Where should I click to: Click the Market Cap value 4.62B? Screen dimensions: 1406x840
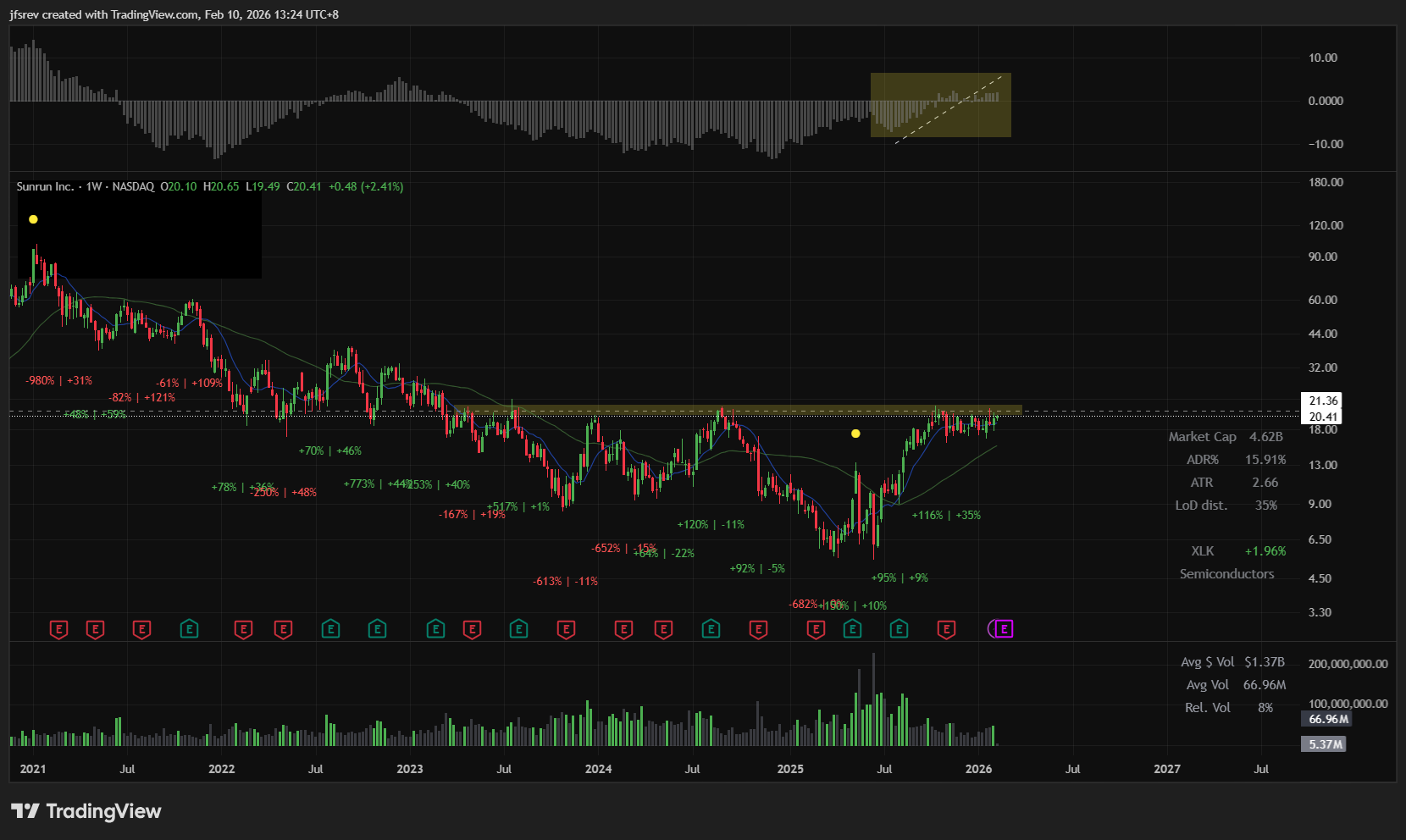1266,437
